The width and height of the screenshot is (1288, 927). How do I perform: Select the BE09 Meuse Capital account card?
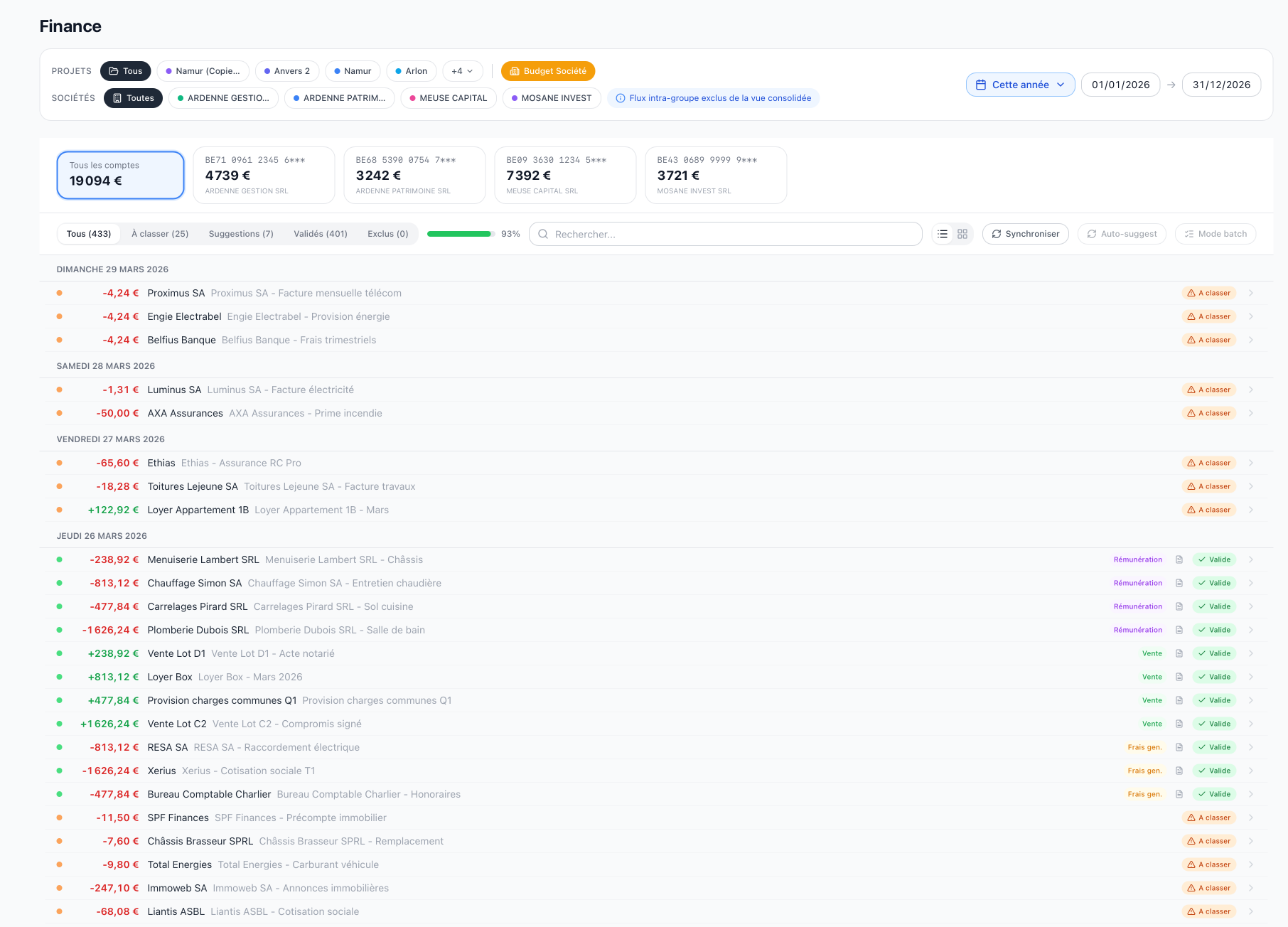(565, 176)
